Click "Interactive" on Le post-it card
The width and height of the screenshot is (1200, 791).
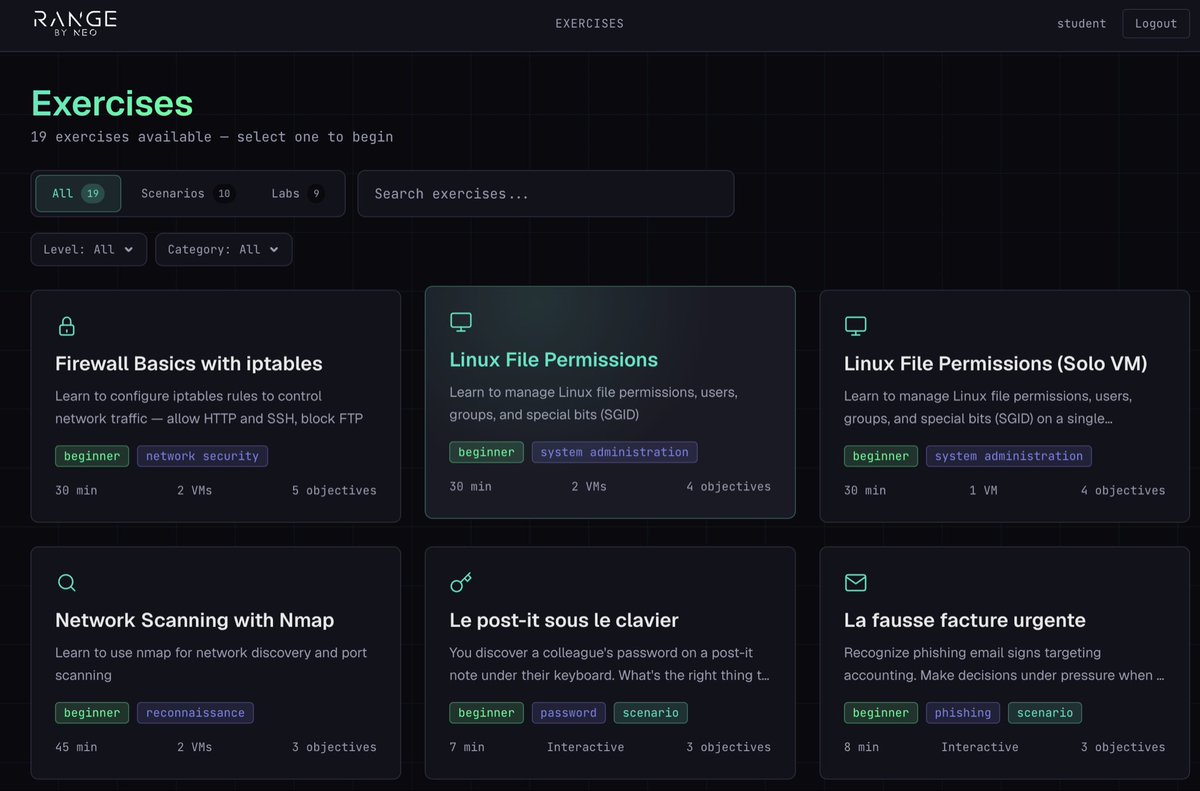[x=585, y=747]
